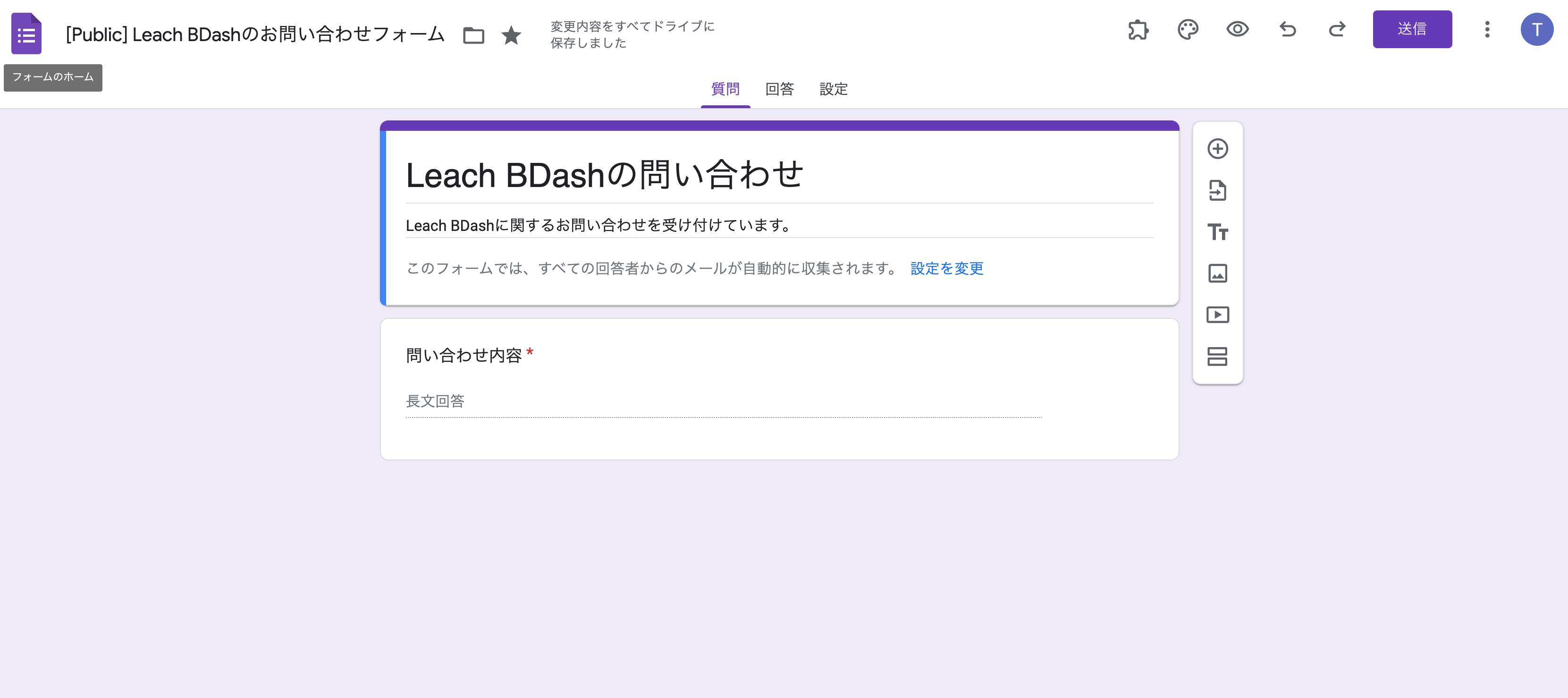
Task: Add a title and description block
Action: coord(1217,232)
